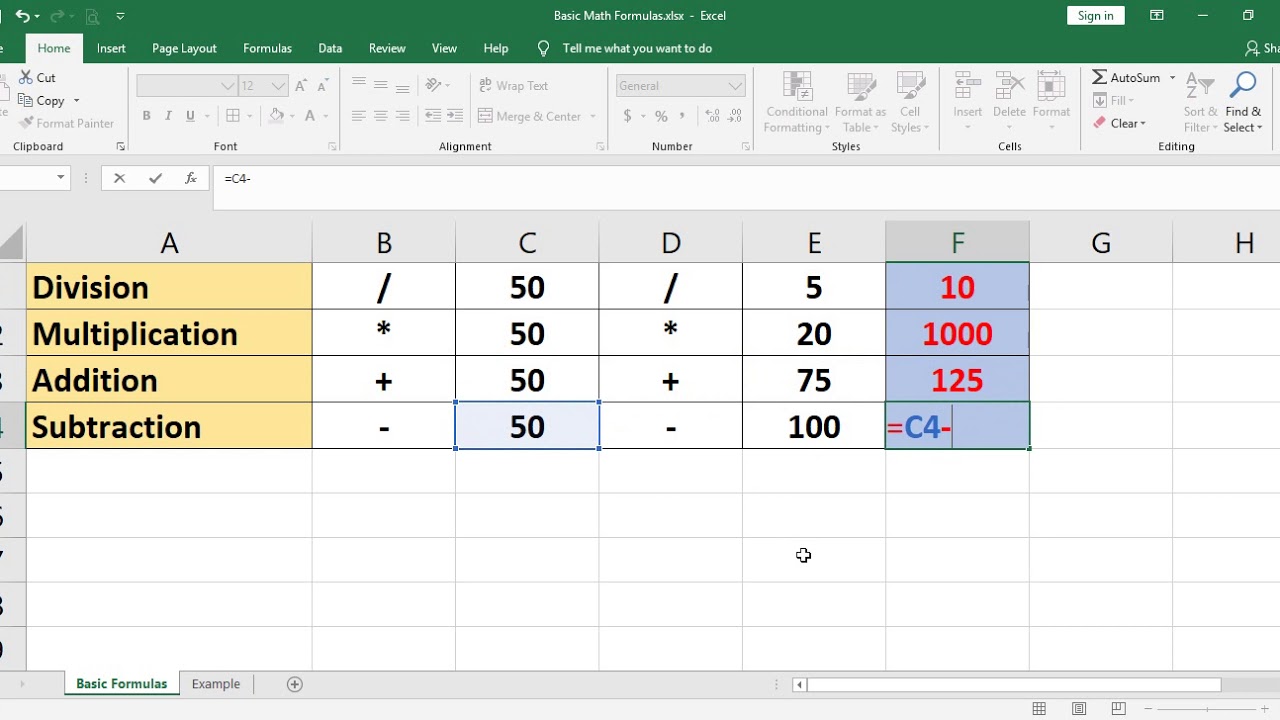Apply Percent Style
Screen dimensions: 1280x720
pos(661,116)
